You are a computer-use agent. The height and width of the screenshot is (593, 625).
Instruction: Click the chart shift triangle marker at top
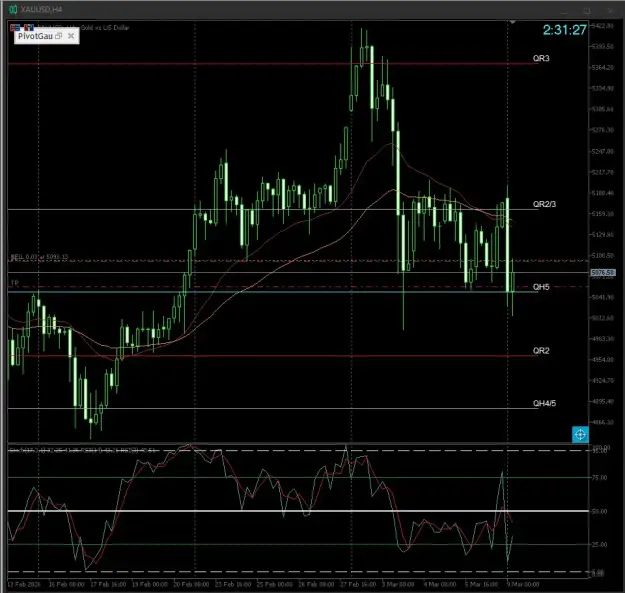point(512,22)
